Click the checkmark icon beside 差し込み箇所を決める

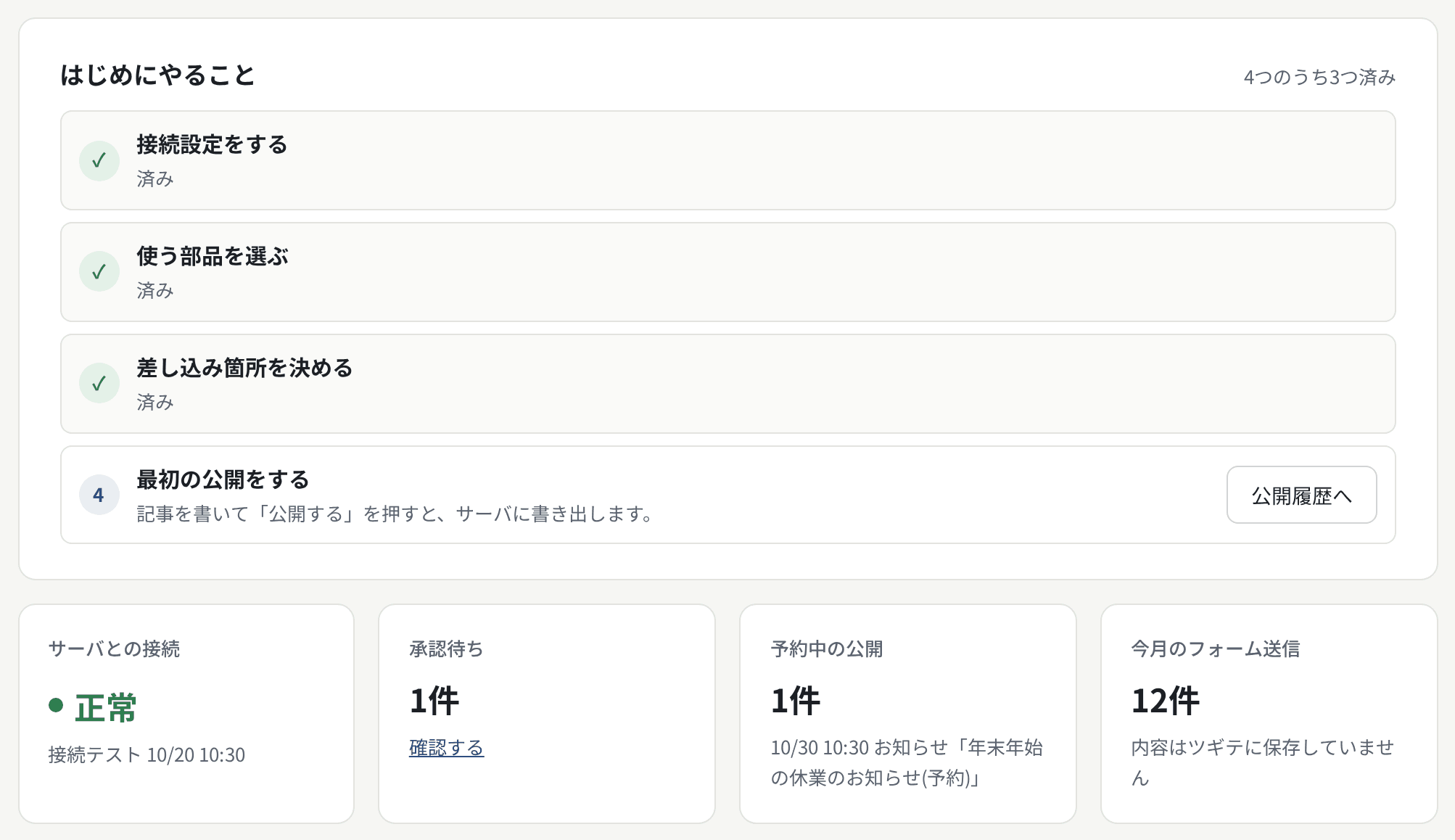(x=99, y=384)
